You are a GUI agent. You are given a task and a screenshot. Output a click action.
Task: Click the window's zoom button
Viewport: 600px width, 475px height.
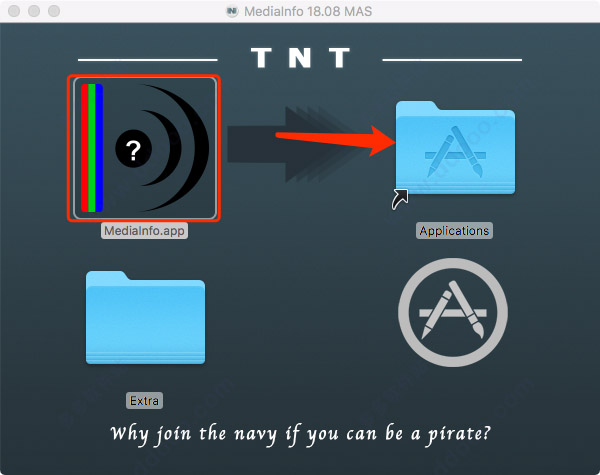click(x=54, y=11)
